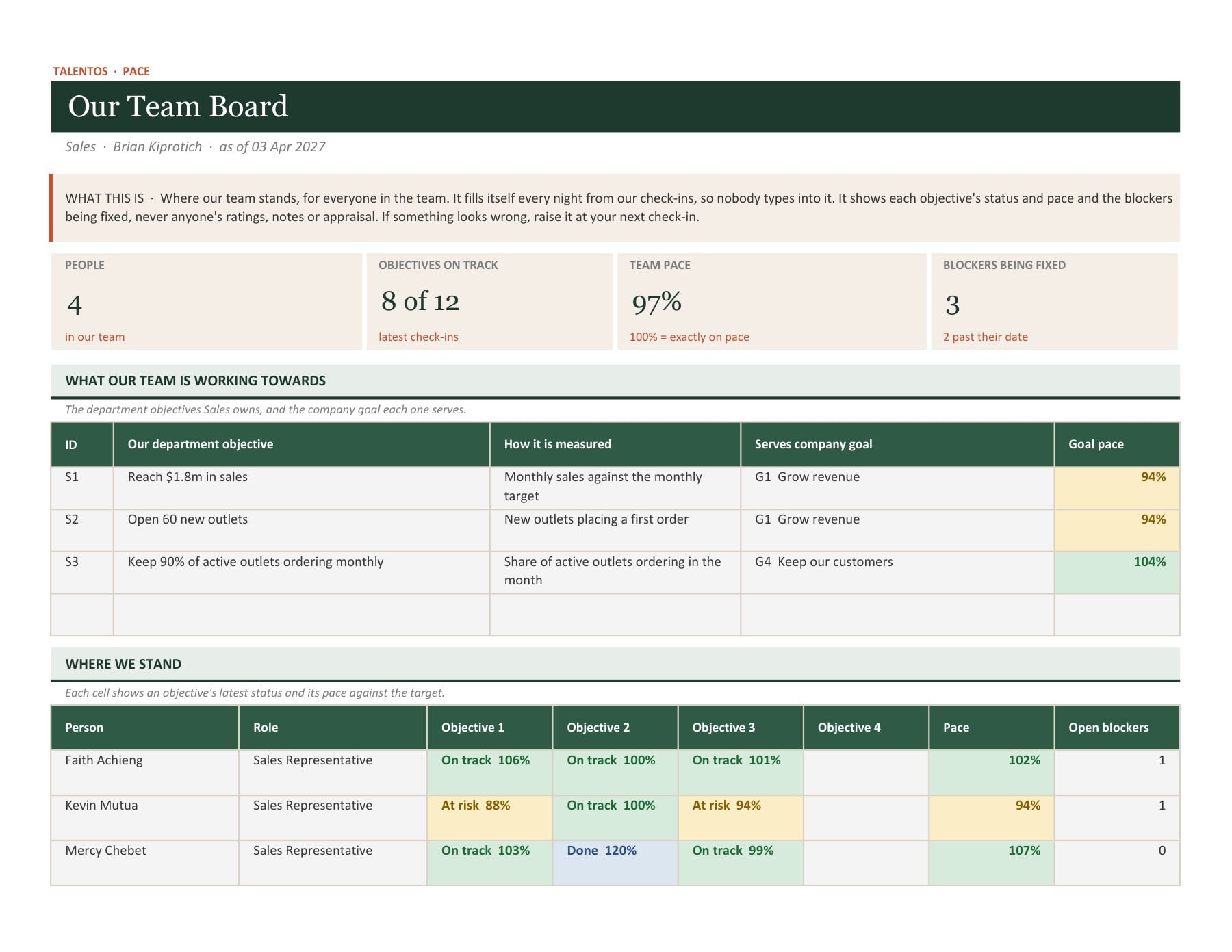This screenshot has width=1232, height=952.
Task: Select the 'Open blockers' column header
Action: coord(1117,728)
